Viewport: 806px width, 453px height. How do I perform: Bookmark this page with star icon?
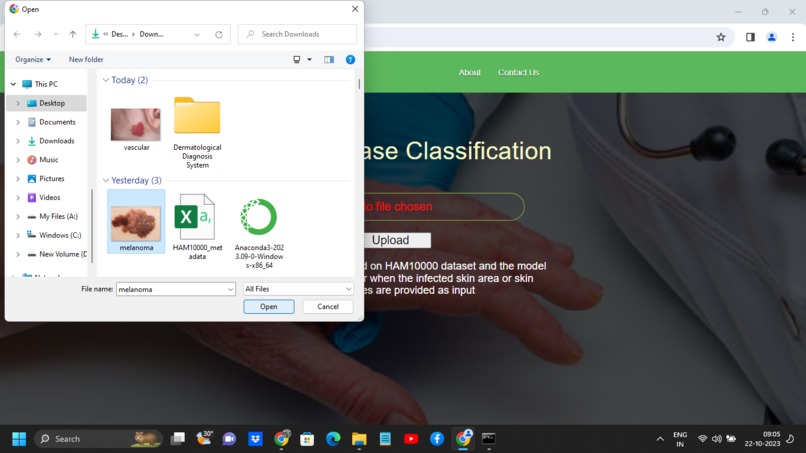(721, 37)
